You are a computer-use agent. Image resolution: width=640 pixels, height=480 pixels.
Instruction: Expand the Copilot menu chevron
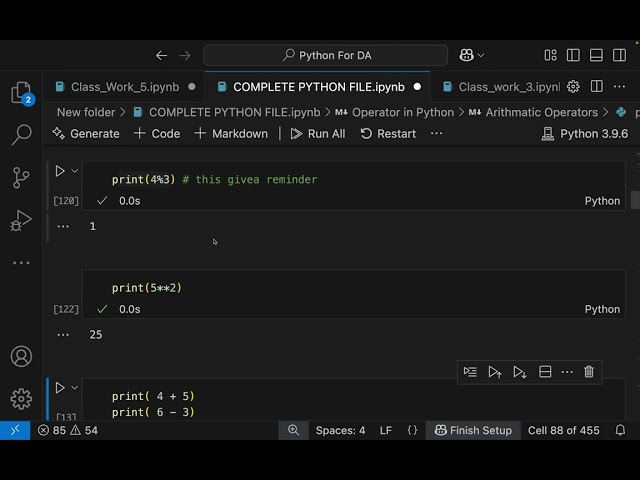coord(481,55)
